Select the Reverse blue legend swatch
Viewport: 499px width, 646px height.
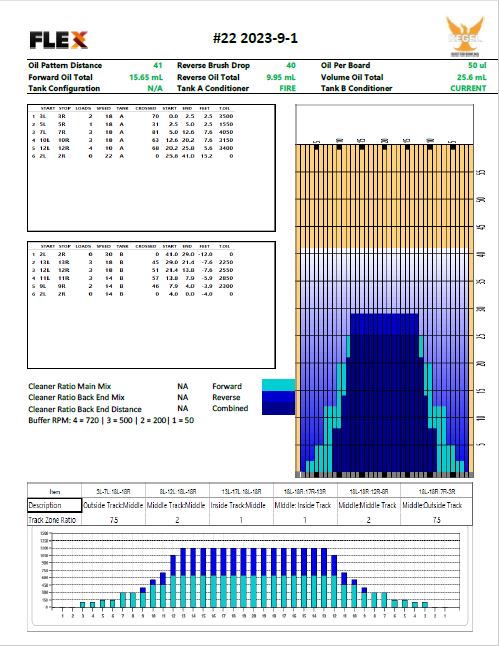(x=278, y=396)
